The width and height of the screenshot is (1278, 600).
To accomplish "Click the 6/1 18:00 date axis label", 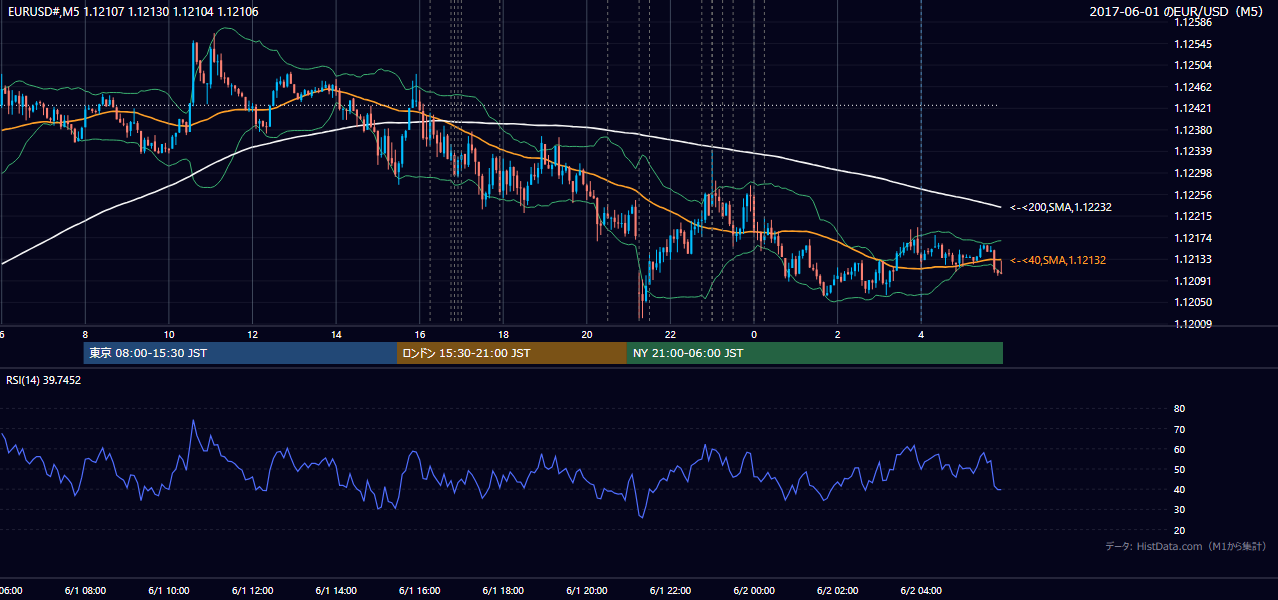I will [x=503, y=591].
